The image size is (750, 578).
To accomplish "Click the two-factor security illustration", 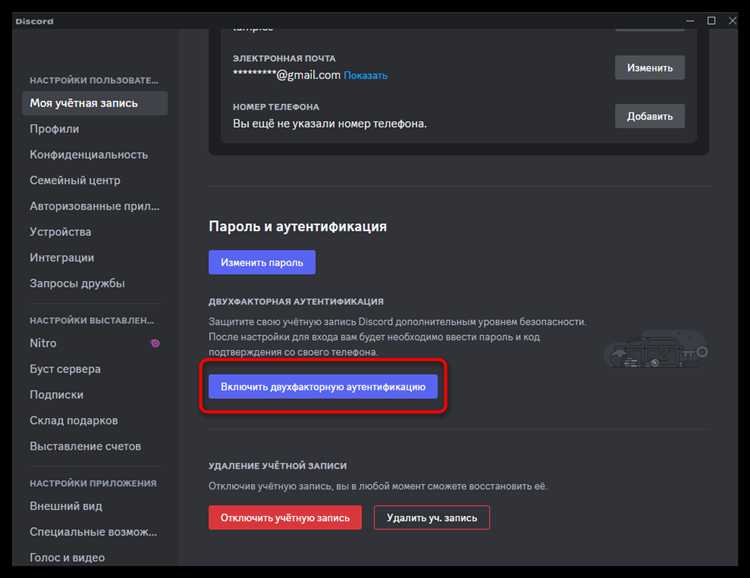I will click(656, 348).
